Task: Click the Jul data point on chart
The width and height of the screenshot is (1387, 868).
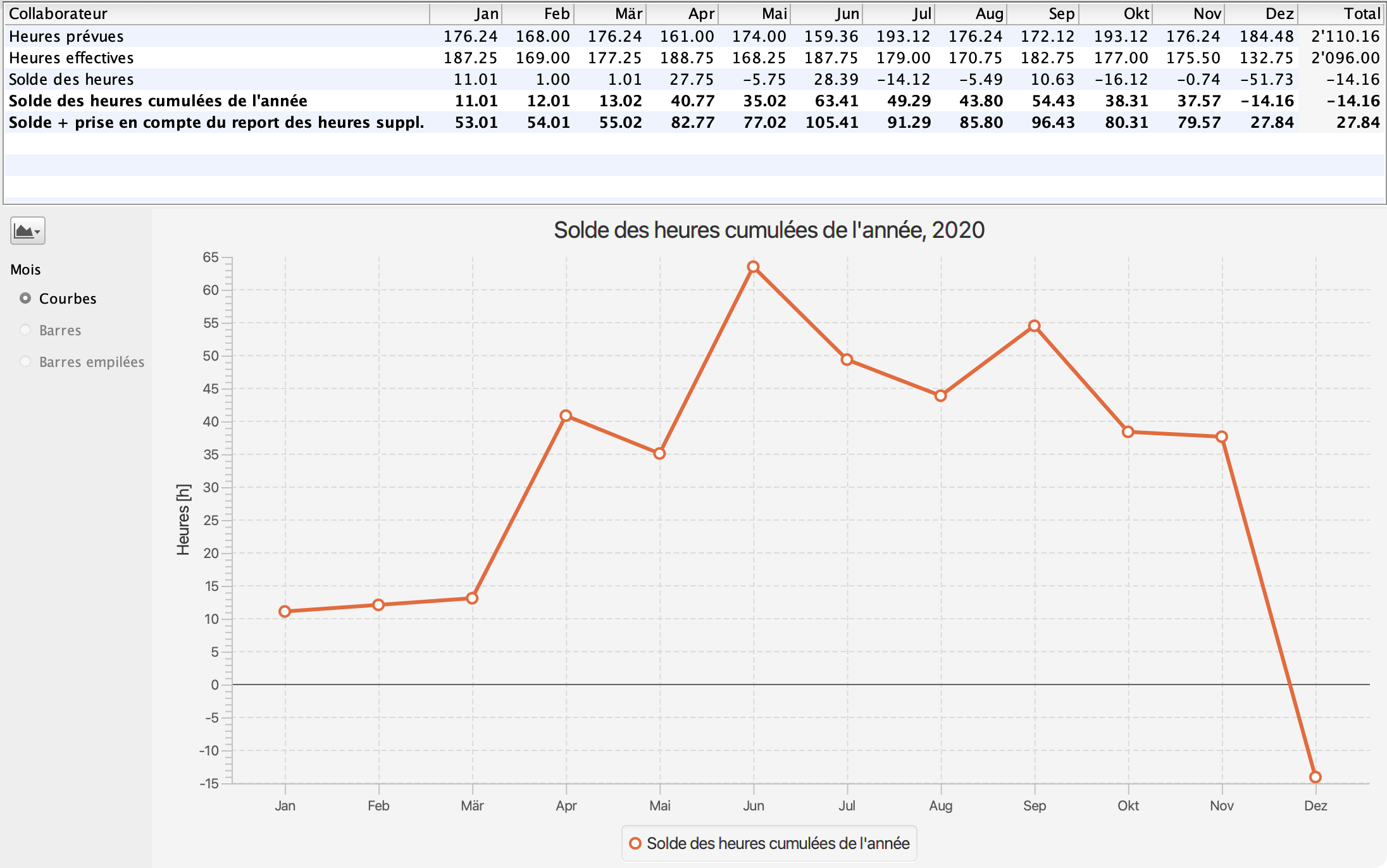Action: point(847,360)
